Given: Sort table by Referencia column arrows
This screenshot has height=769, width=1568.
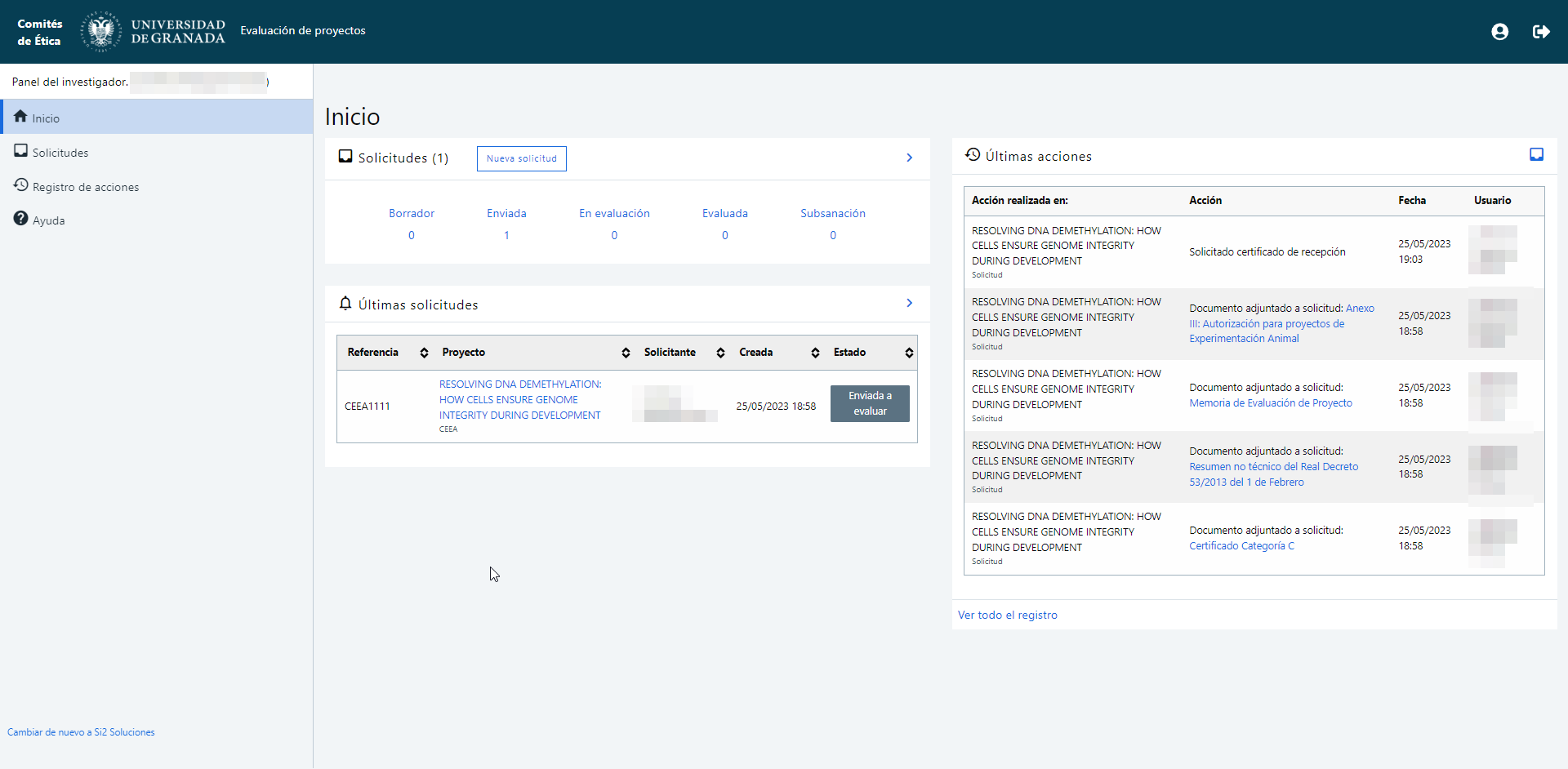Looking at the screenshot, I should (x=424, y=353).
